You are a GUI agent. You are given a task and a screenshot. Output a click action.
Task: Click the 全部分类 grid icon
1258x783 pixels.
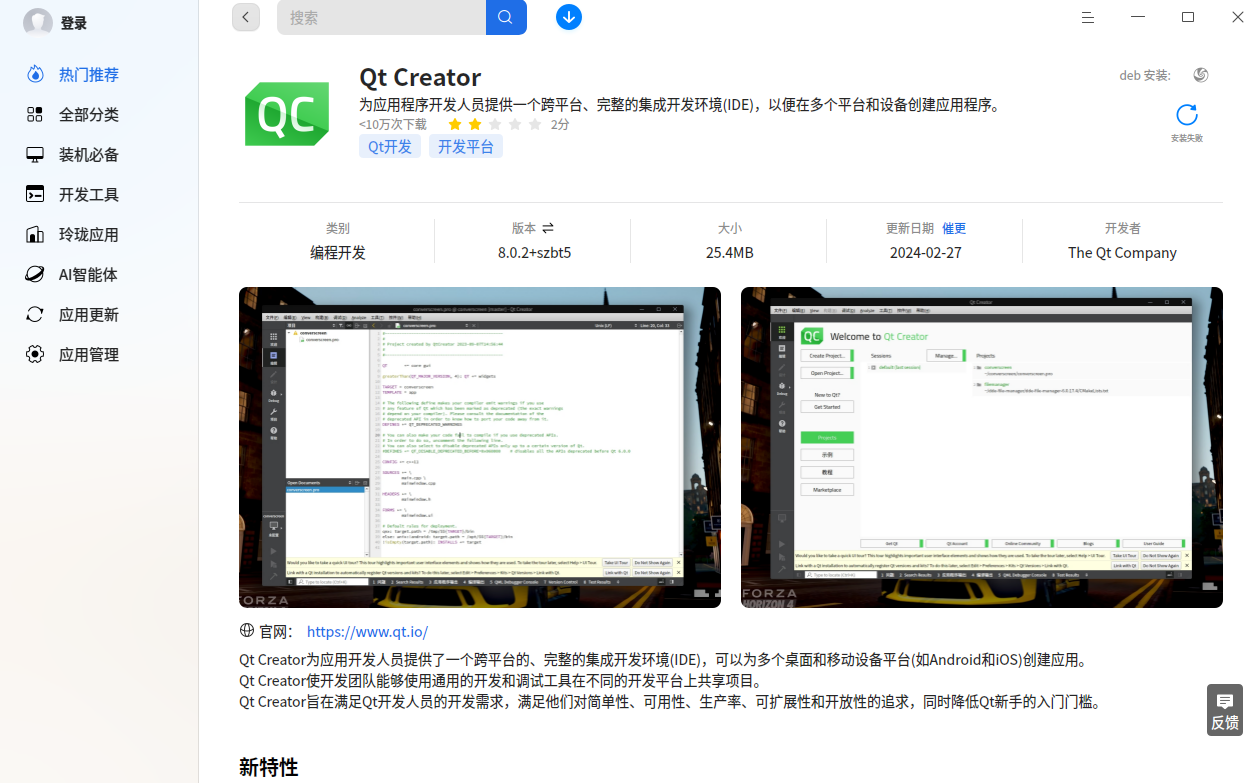[35, 115]
